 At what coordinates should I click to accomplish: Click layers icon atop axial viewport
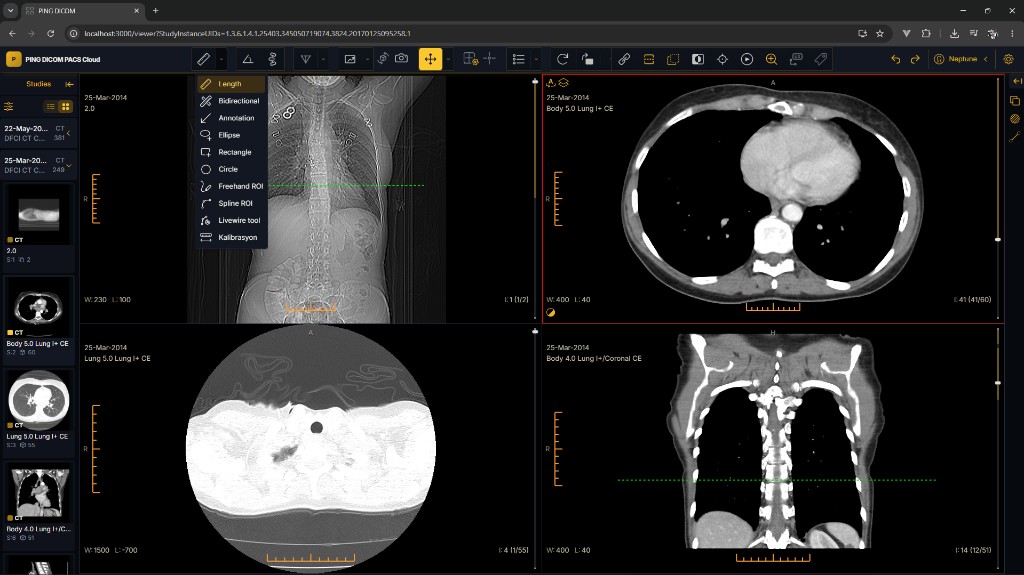click(564, 83)
